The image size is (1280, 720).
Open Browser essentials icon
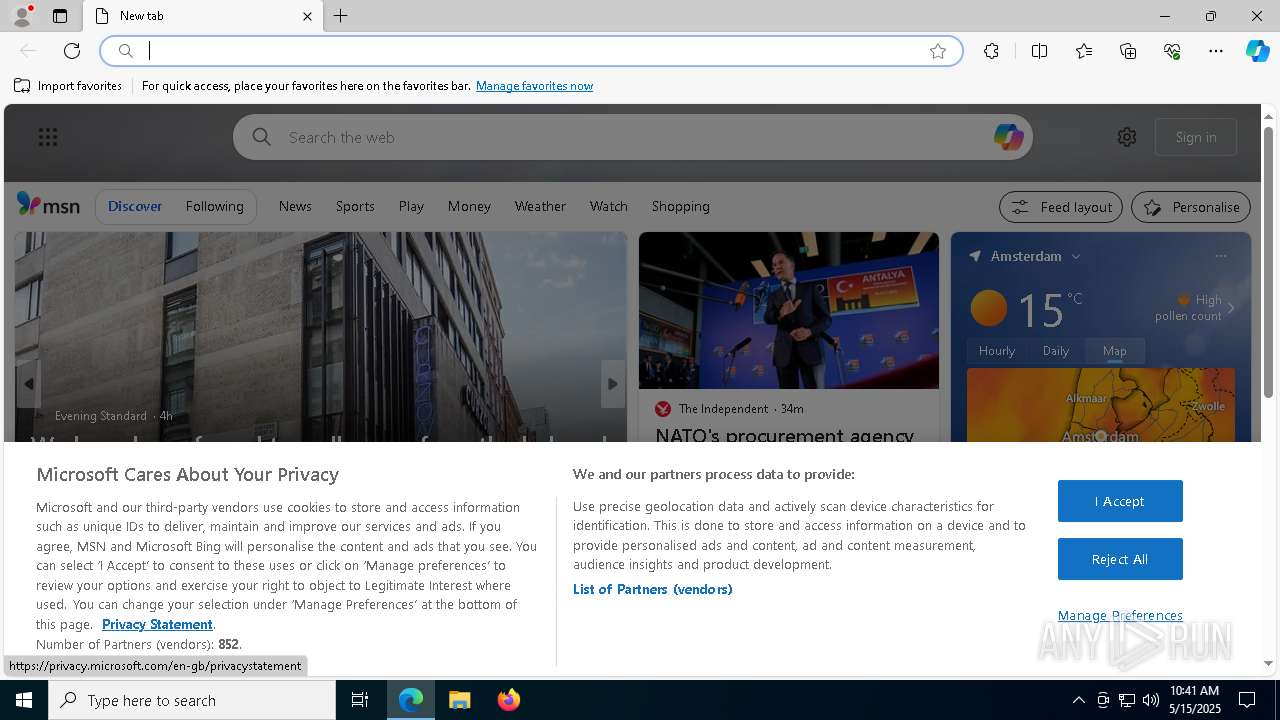(1172, 51)
